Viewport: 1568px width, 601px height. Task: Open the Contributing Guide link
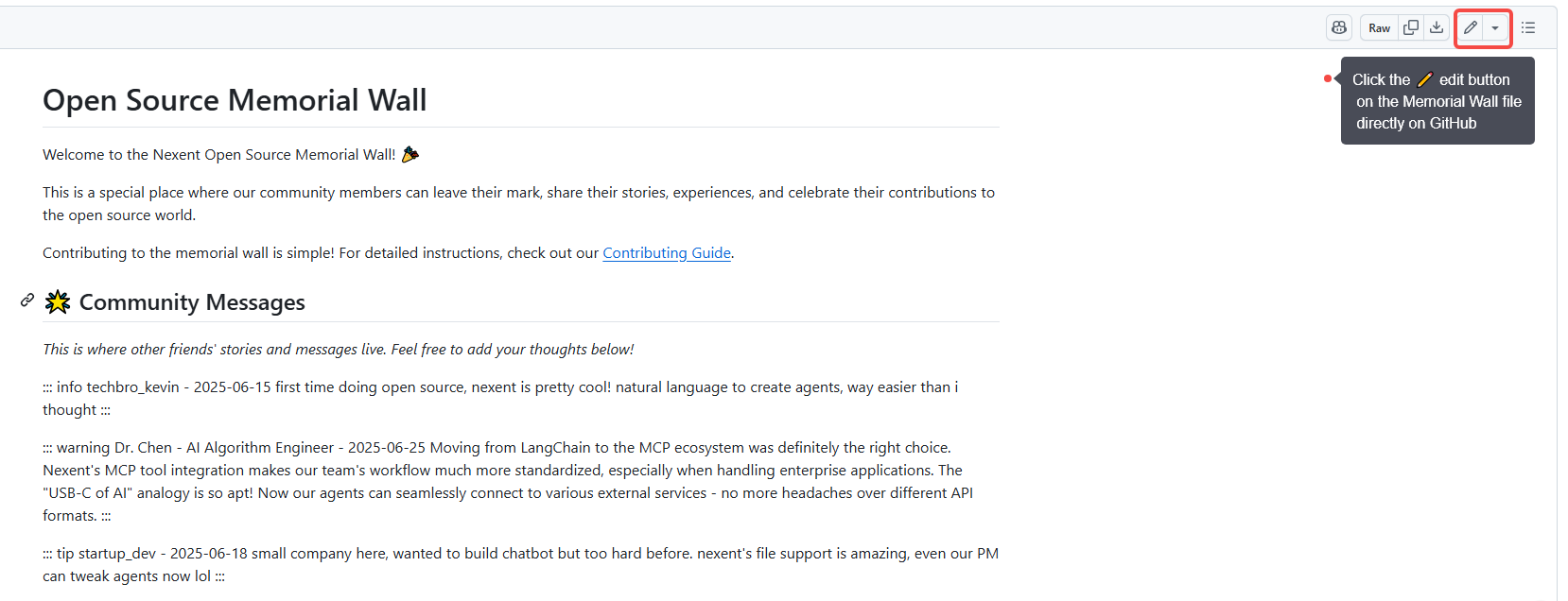(667, 253)
